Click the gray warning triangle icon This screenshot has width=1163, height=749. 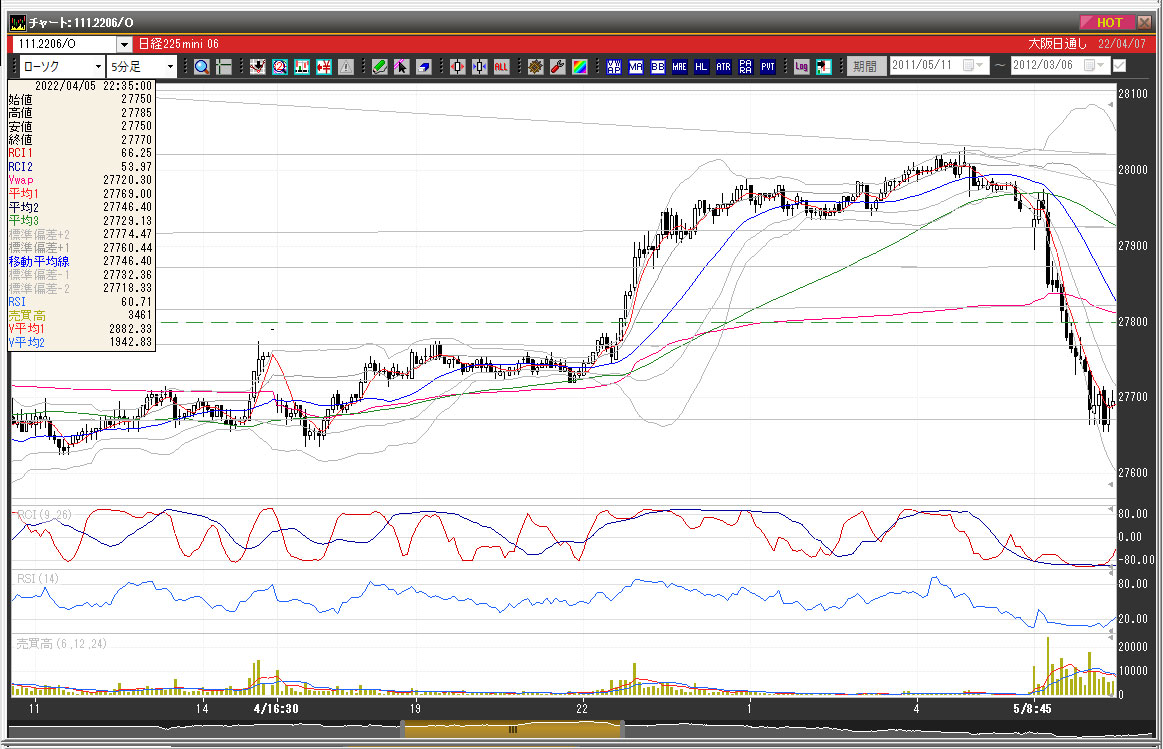[x=346, y=67]
